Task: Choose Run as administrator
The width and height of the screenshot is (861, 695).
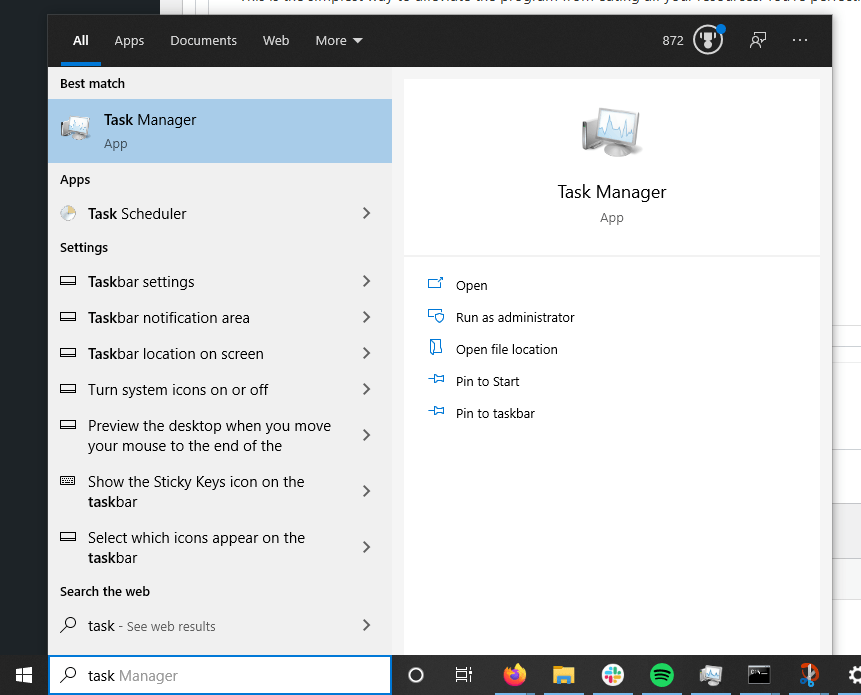Action: tap(515, 317)
